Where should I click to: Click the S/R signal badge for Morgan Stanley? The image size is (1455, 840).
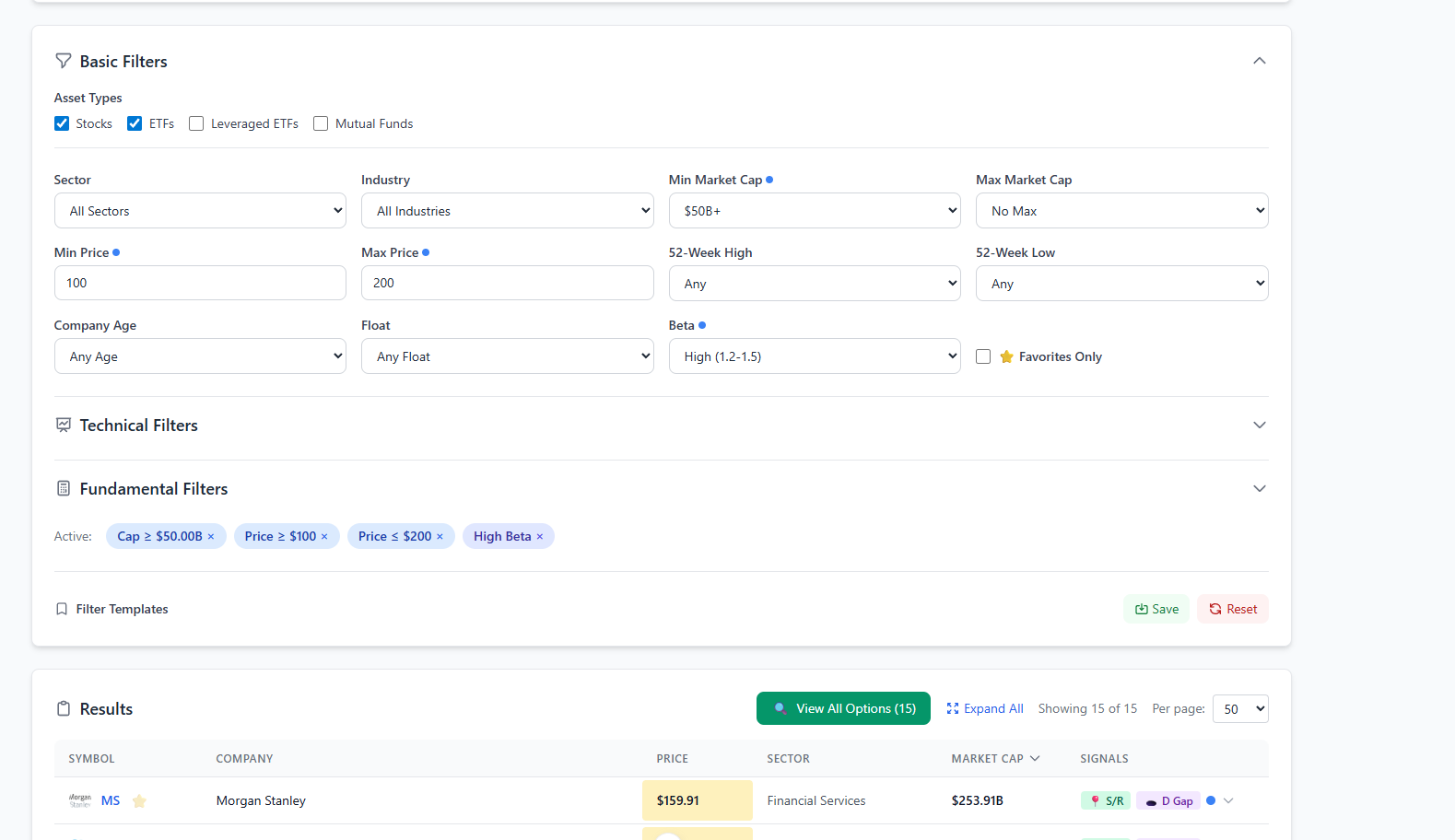point(1106,801)
